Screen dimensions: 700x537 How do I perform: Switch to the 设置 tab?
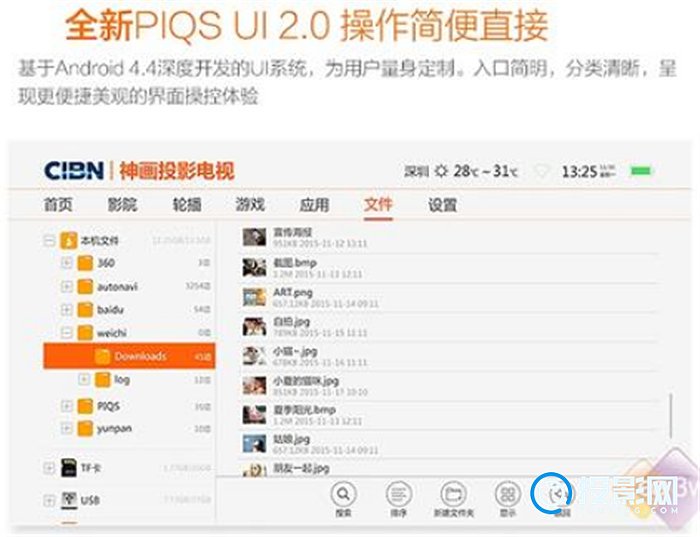pyautogui.click(x=442, y=205)
